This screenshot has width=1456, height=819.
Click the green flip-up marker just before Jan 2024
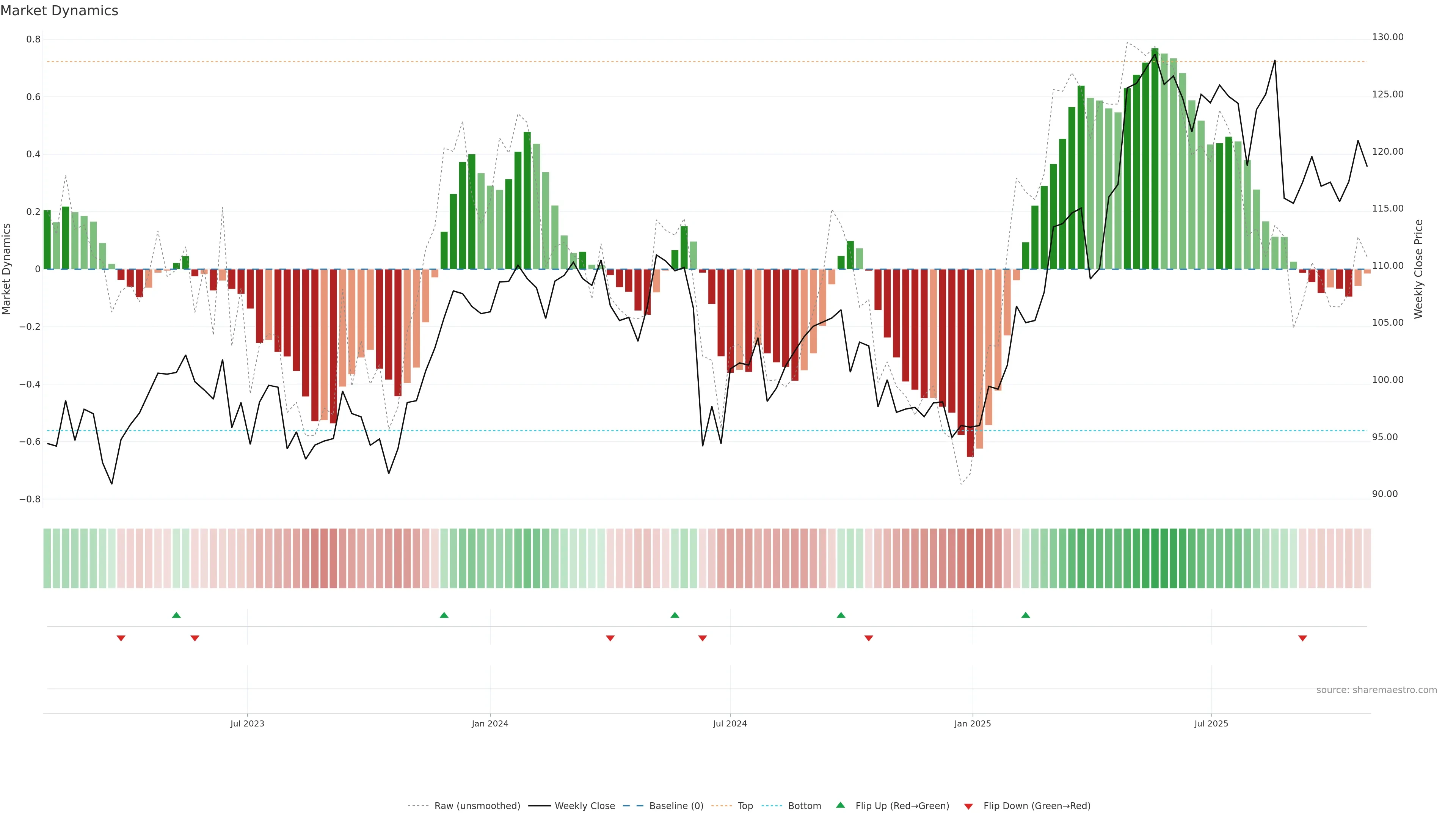tap(444, 615)
